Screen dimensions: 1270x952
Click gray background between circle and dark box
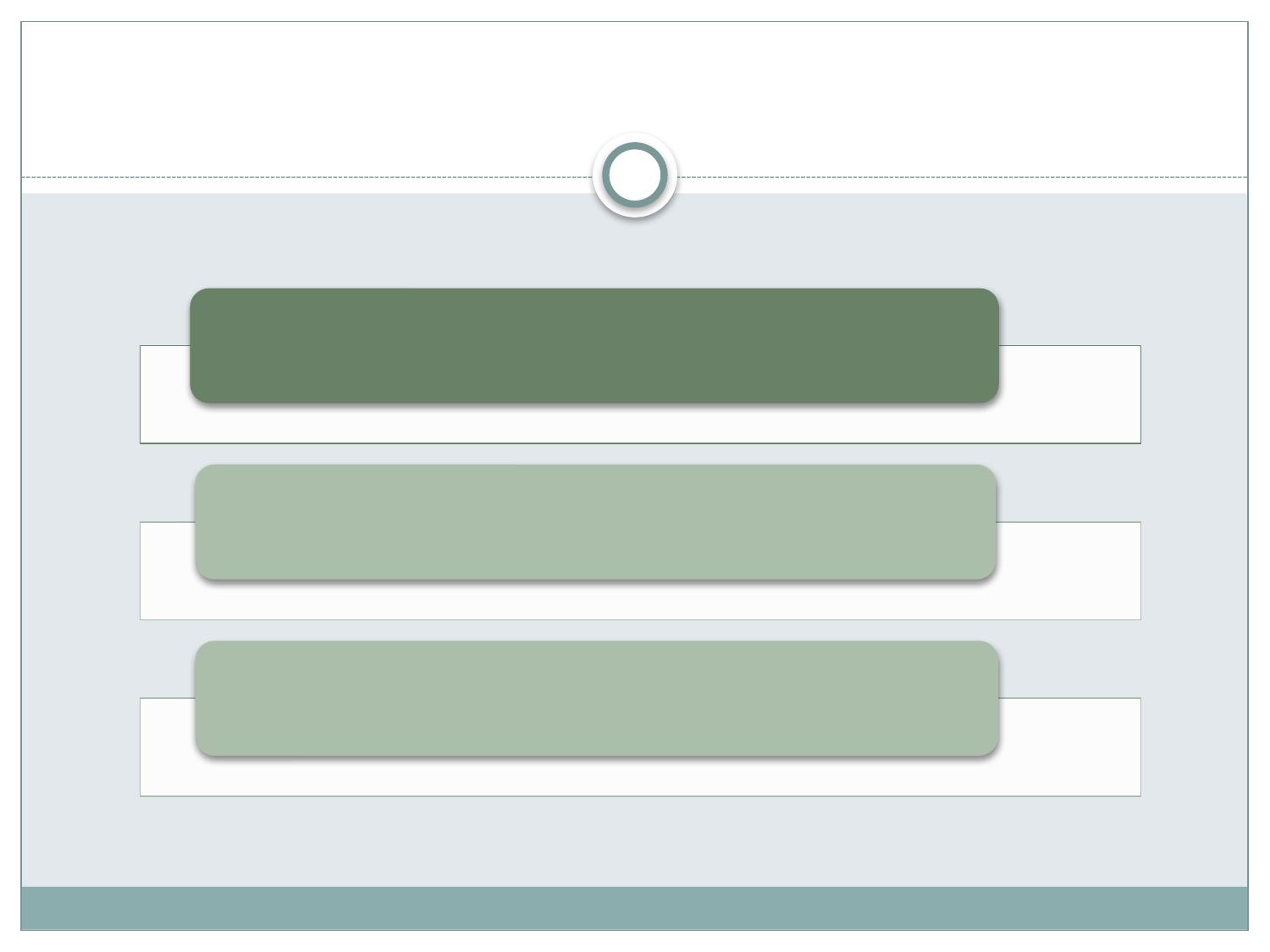click(635, 252)
